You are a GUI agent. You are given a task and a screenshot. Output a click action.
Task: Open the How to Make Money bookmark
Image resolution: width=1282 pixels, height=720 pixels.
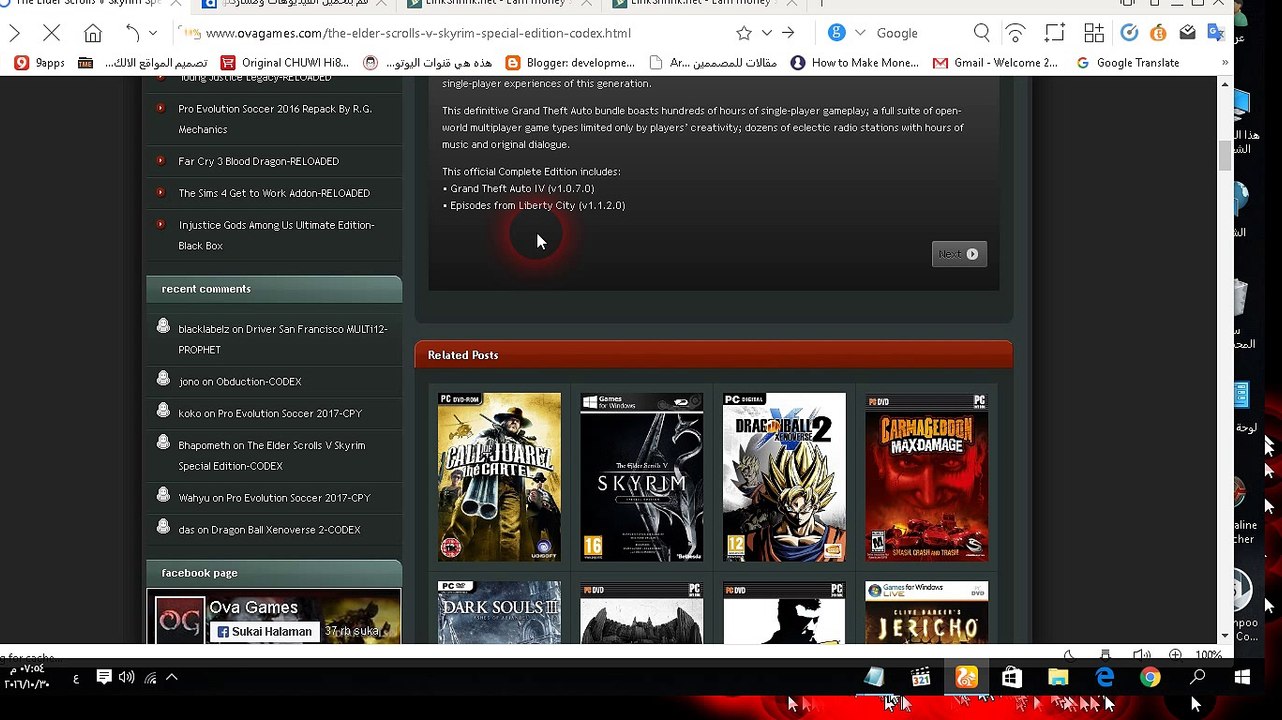pyautogui.click(x=854, y=62)
